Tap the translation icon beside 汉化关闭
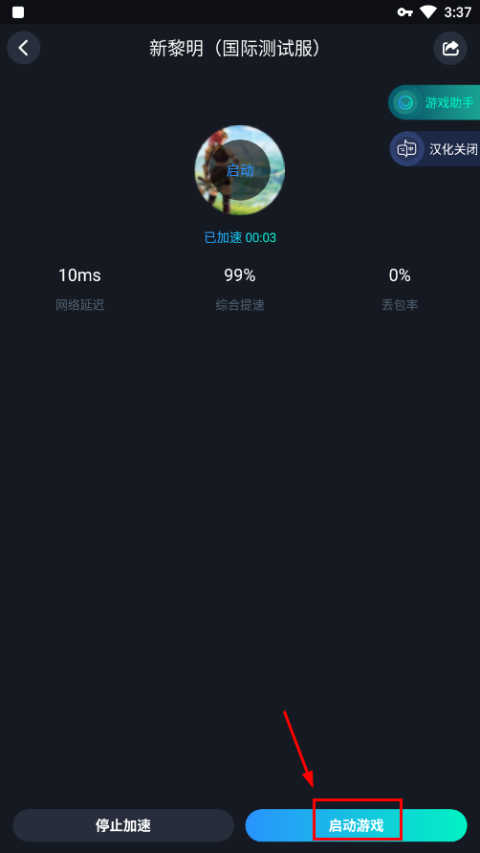Viewport: 480px width, 853px height. (407, 149)
